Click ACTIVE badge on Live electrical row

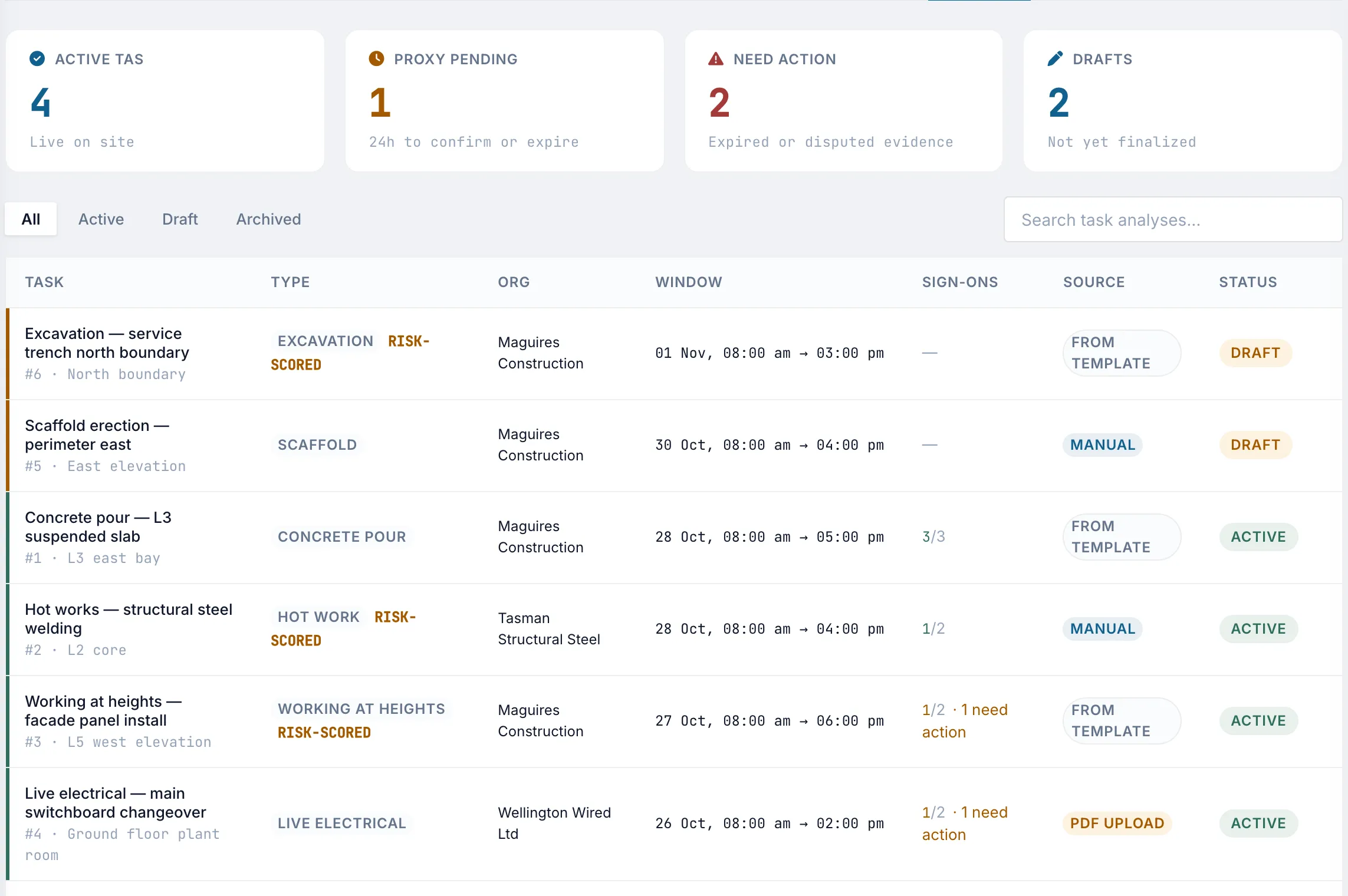pos(1258,823)
